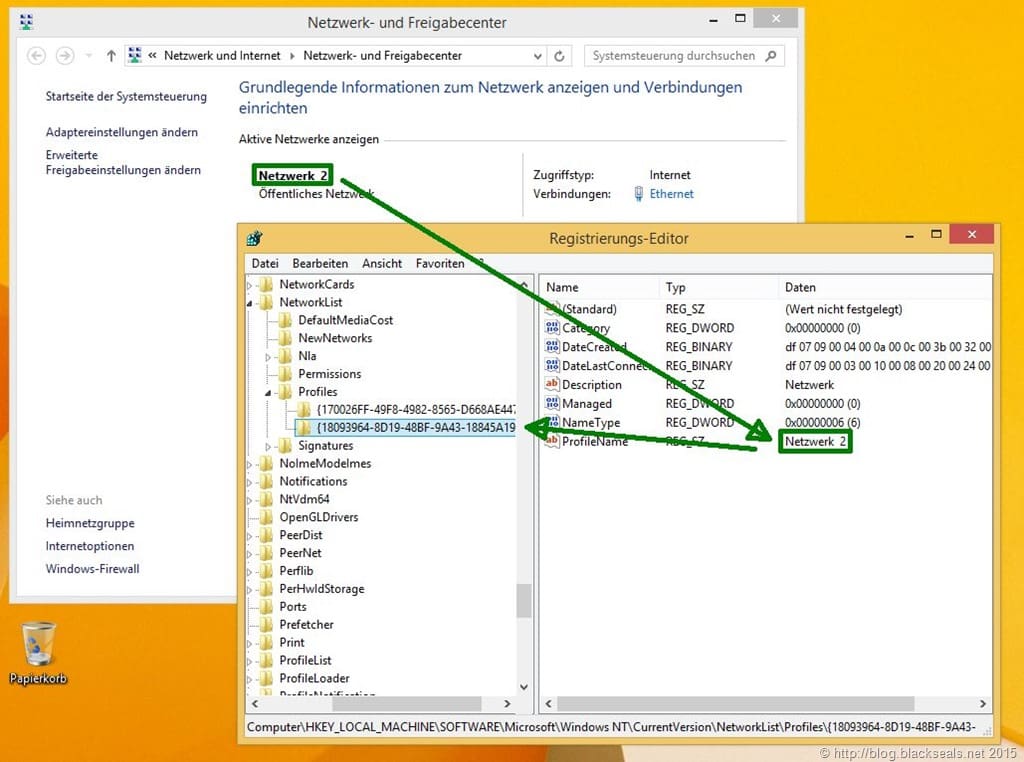
Task: Click the DateCreated binary value icon
Action: pos(552,347)
